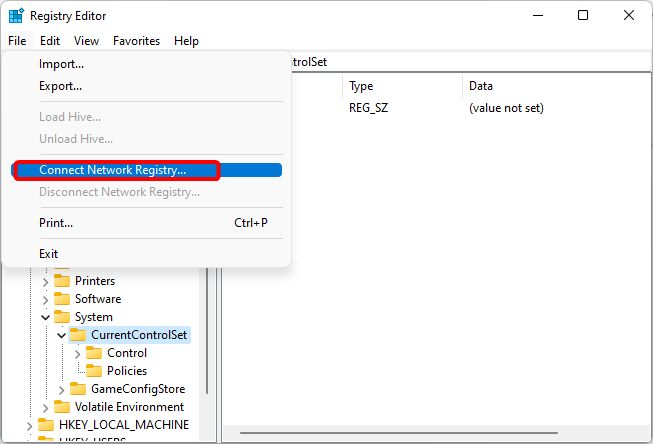Maximize the Registry Editor window
The image size is (653, 444).
pyautogui.click(x=583, y=15)
